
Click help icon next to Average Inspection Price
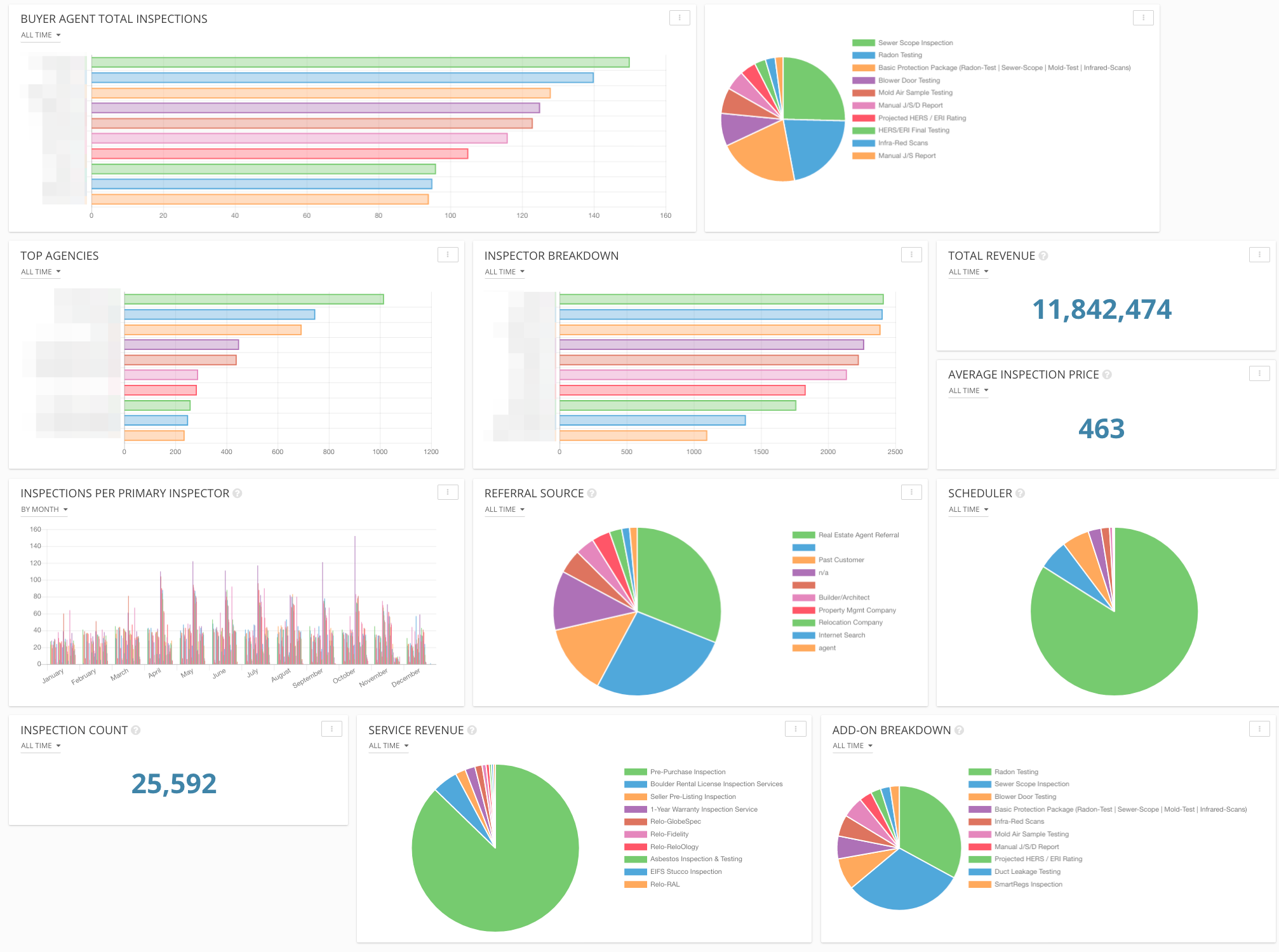pos(1107,375)
